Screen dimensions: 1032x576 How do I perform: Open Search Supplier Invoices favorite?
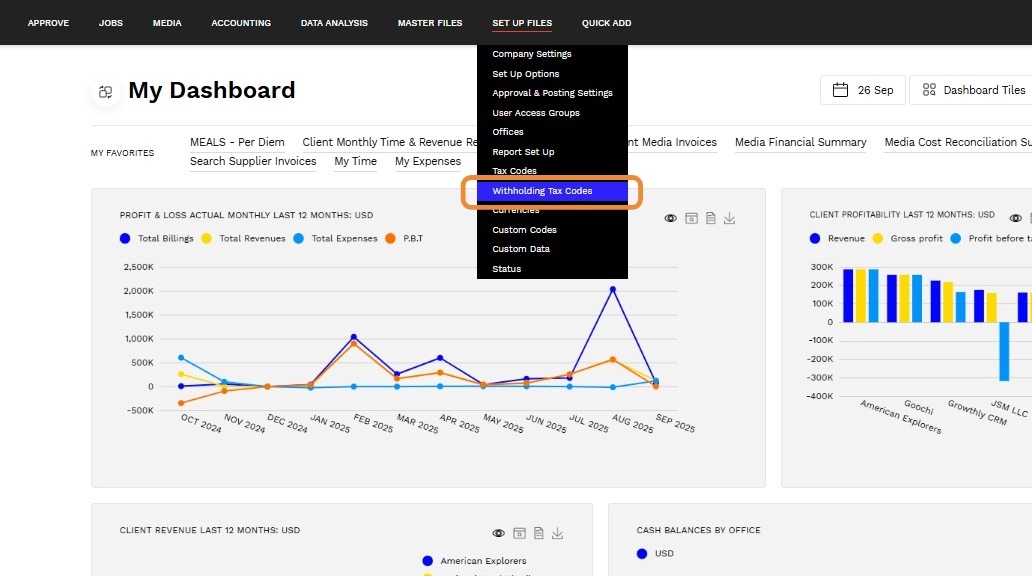253,161
